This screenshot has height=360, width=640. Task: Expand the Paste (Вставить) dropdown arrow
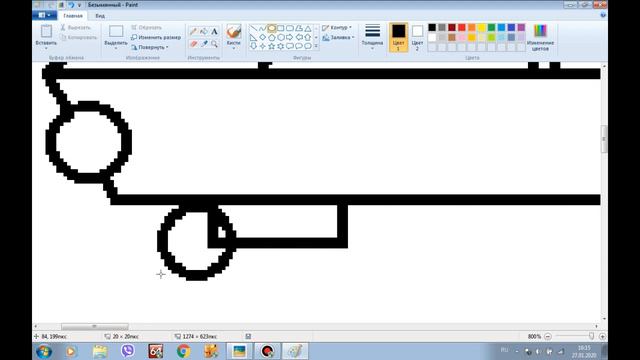pos(46,49)
